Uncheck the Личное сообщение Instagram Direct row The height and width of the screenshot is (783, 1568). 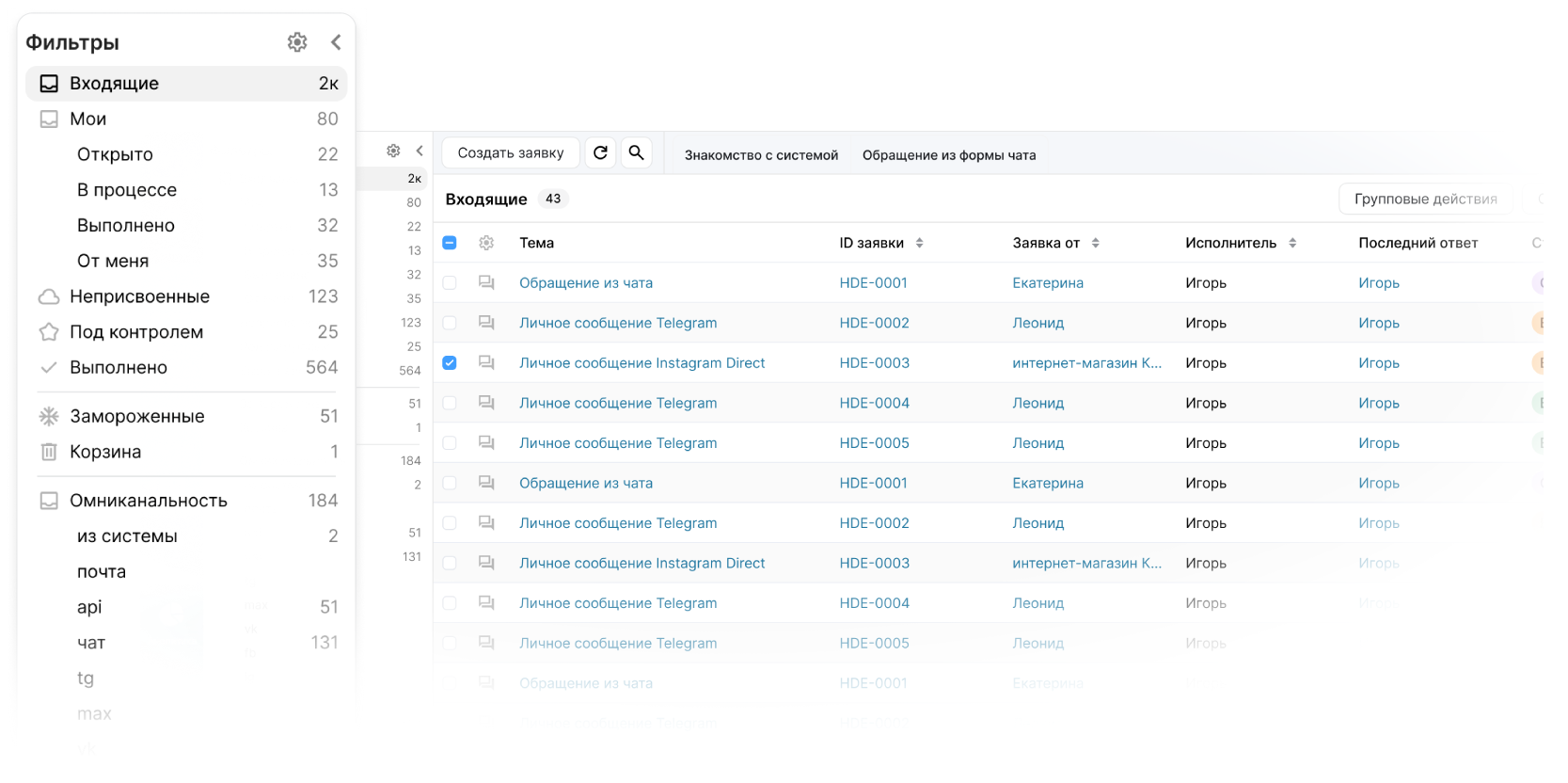(x=450, y=363)
